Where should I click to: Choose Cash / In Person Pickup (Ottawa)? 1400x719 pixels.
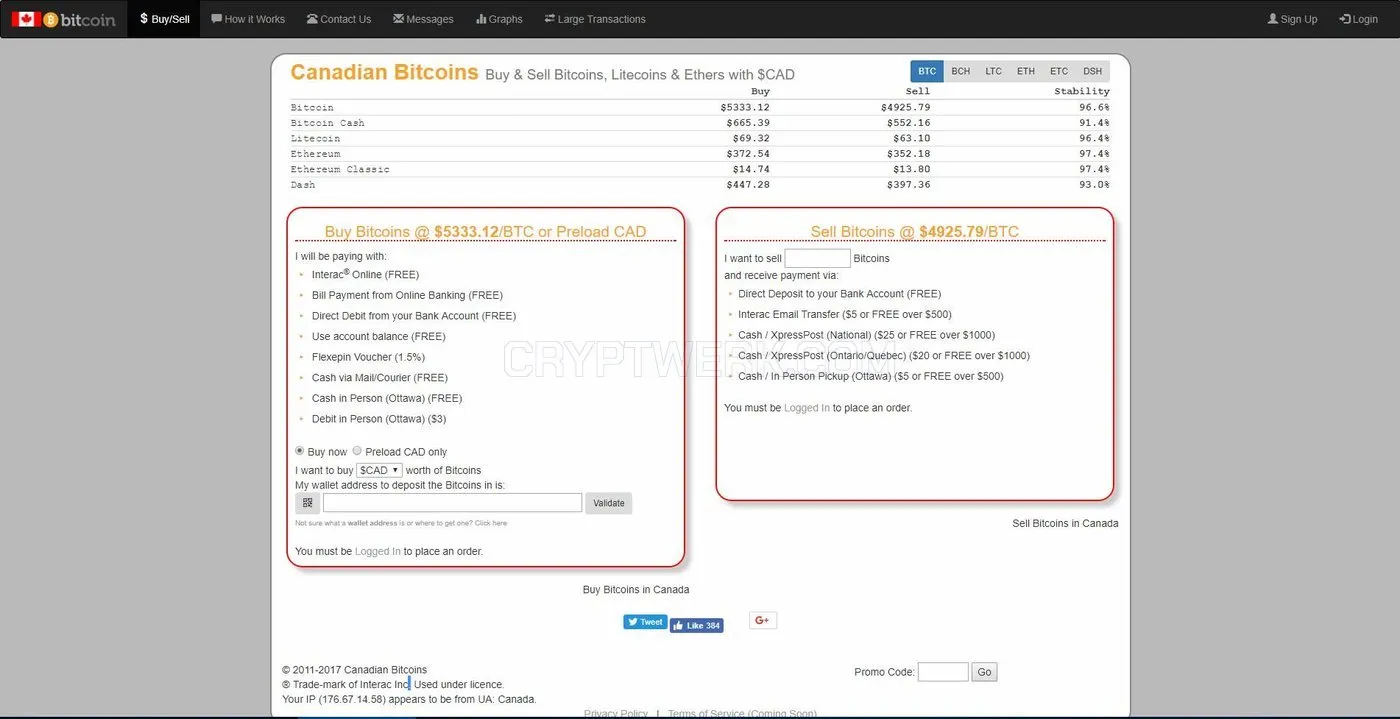click(x=871, y=376)
